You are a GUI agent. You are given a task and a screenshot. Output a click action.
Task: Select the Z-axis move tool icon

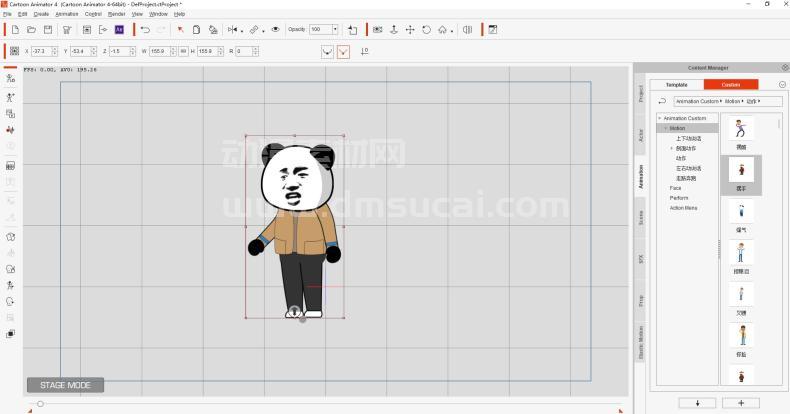coord(394,30)
